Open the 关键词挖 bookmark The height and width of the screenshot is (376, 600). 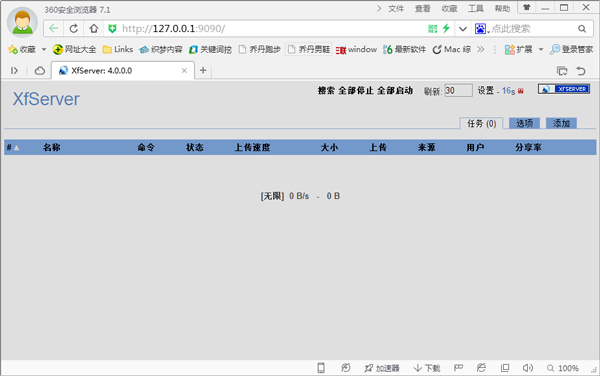pyautogui.click(x=210, y=49)
